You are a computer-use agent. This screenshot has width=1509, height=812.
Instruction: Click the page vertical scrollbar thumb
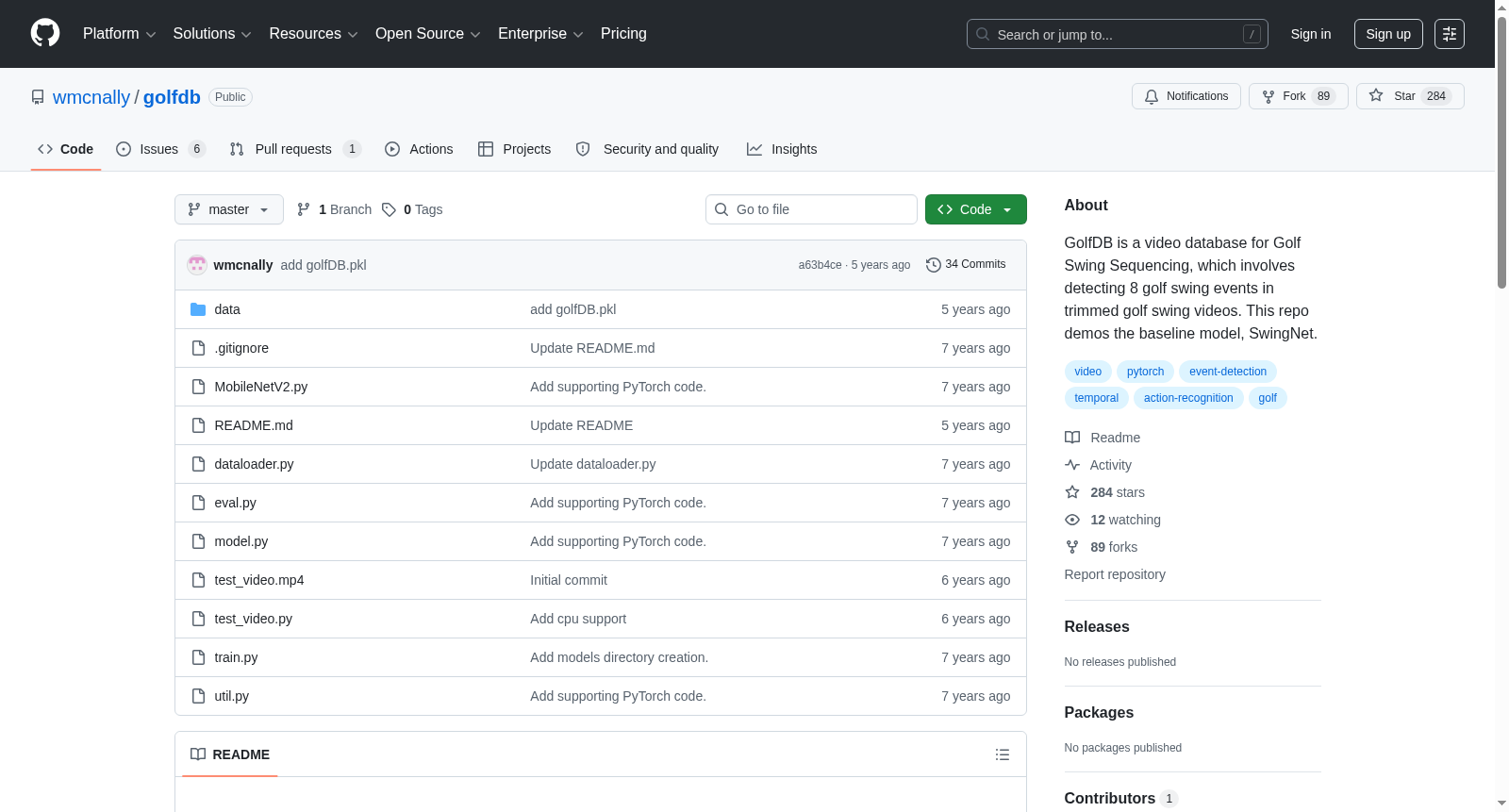coord(1501,151)
